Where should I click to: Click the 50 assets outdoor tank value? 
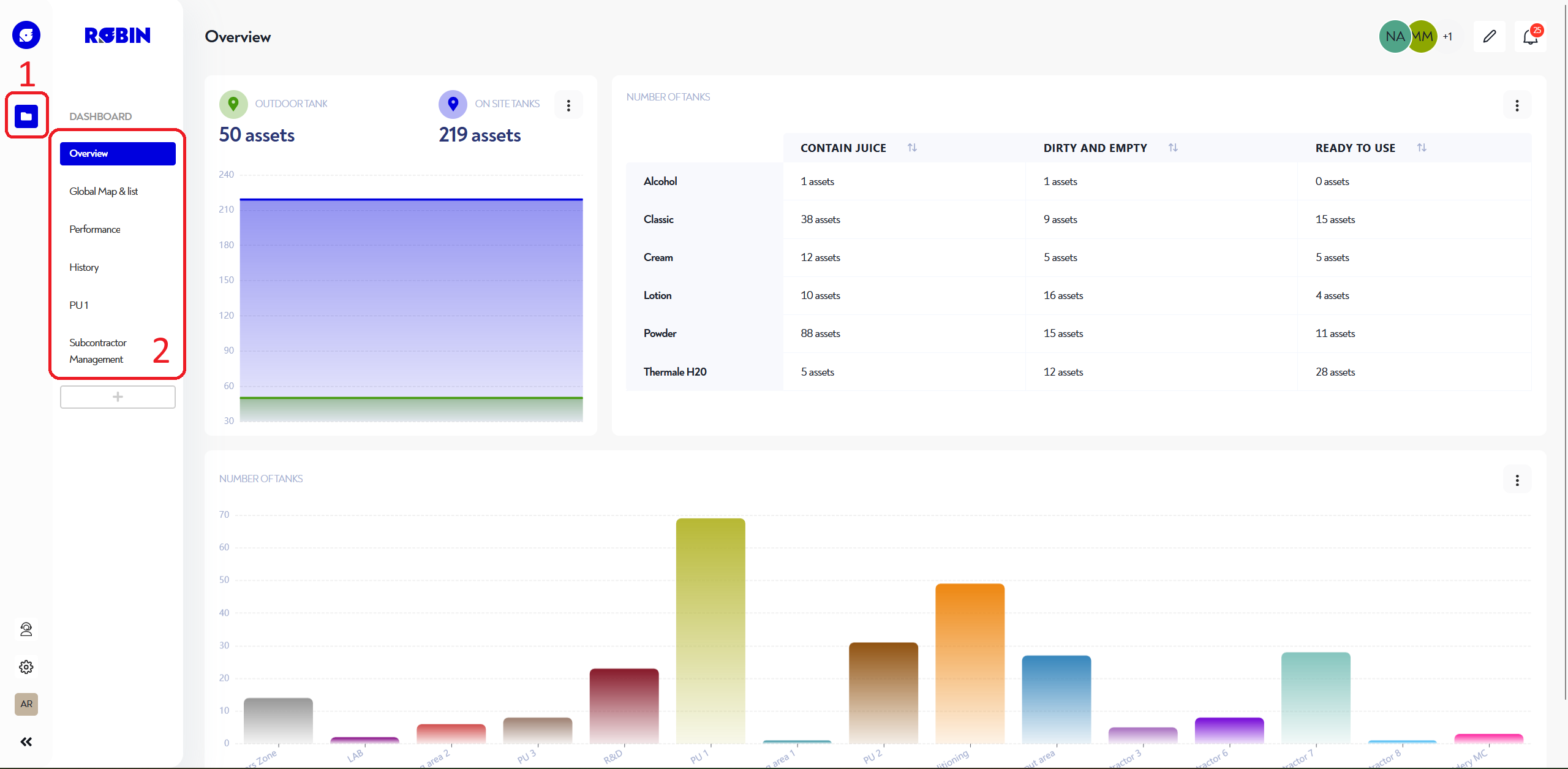click(257, 135)
